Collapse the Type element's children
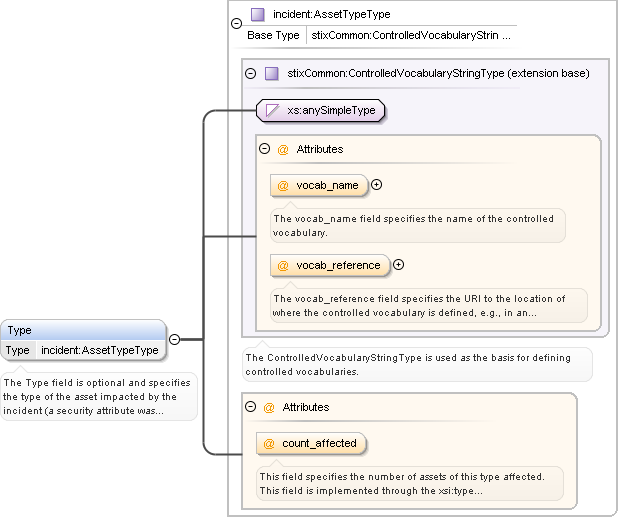619x518 pixels. click(174, 339)
